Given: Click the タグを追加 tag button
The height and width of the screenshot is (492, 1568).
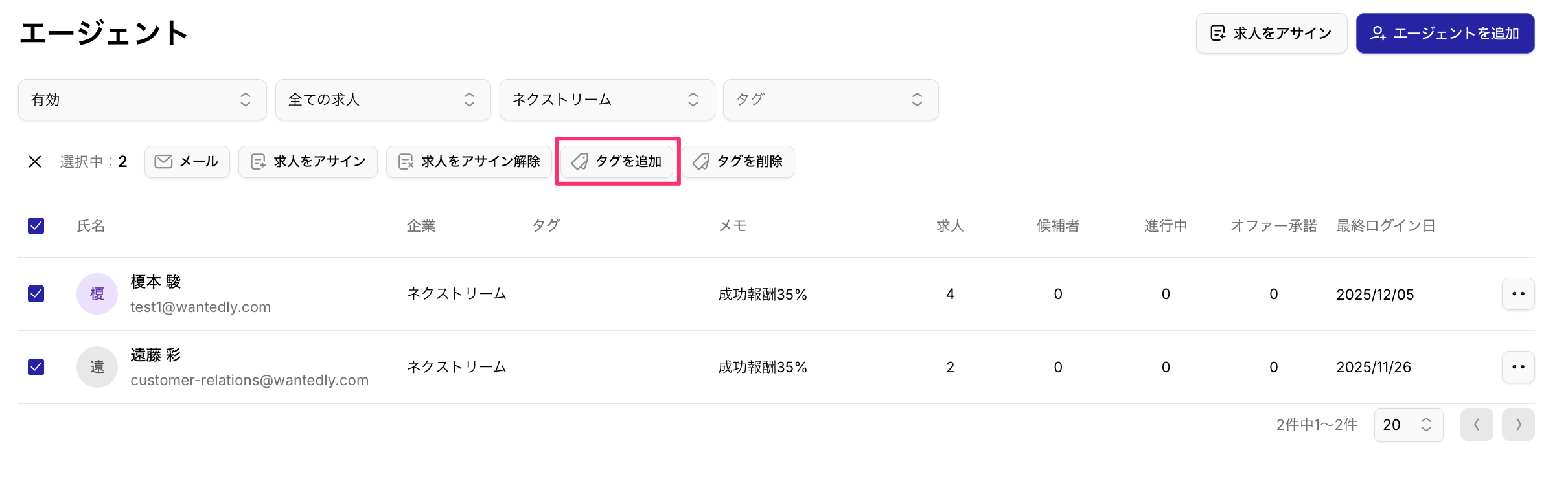Looking at the screenshot, I should pyautogui.click(x=617, y=162).
